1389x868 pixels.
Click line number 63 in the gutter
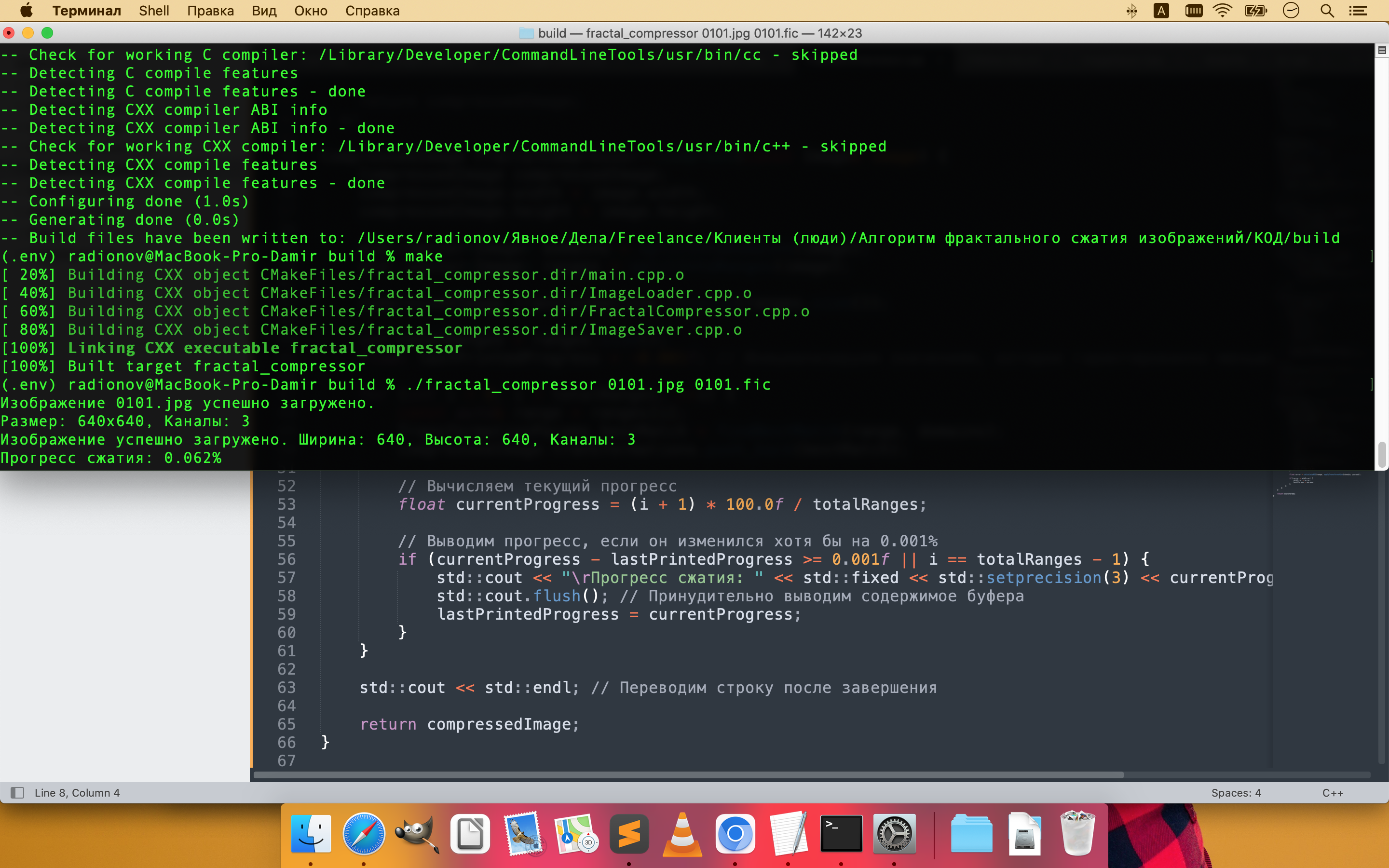click(286, 687)
